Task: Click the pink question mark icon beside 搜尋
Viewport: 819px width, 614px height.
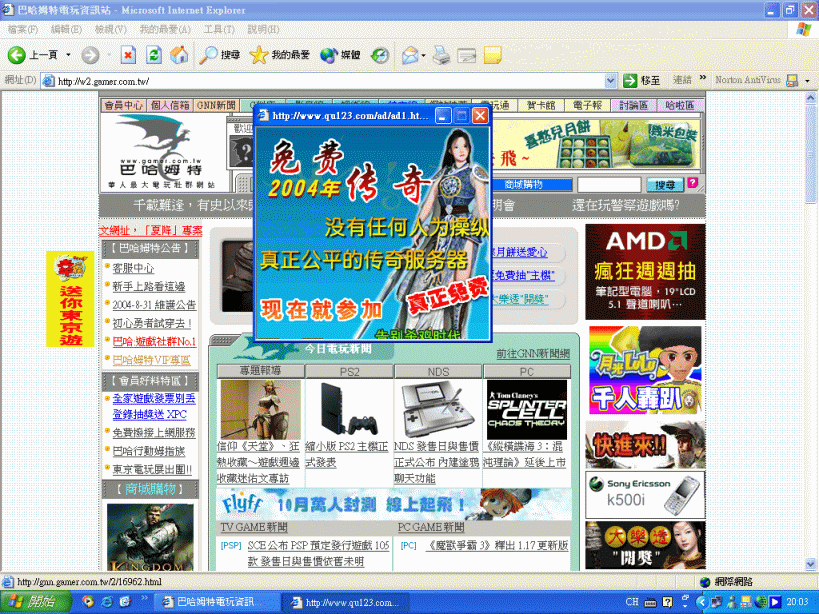Action: (x=693, y=182)
